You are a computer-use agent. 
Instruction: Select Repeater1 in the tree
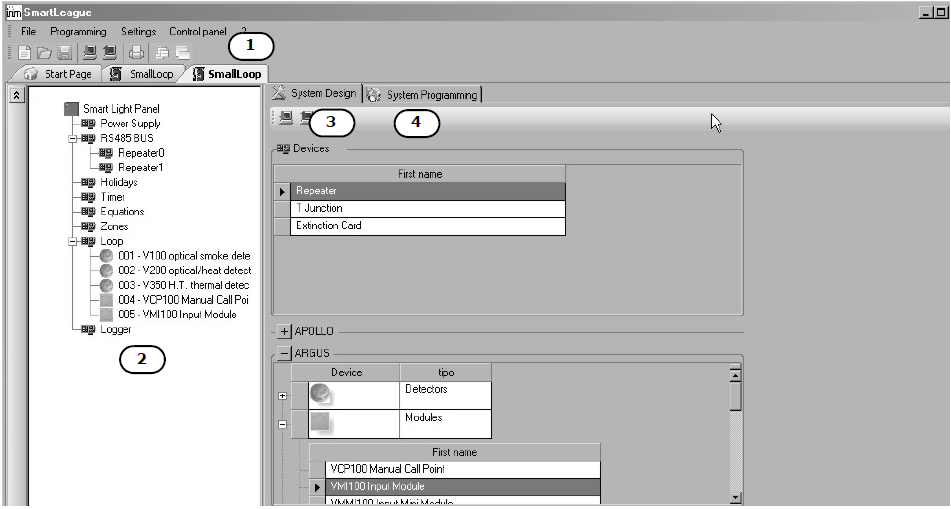point(140,167)
